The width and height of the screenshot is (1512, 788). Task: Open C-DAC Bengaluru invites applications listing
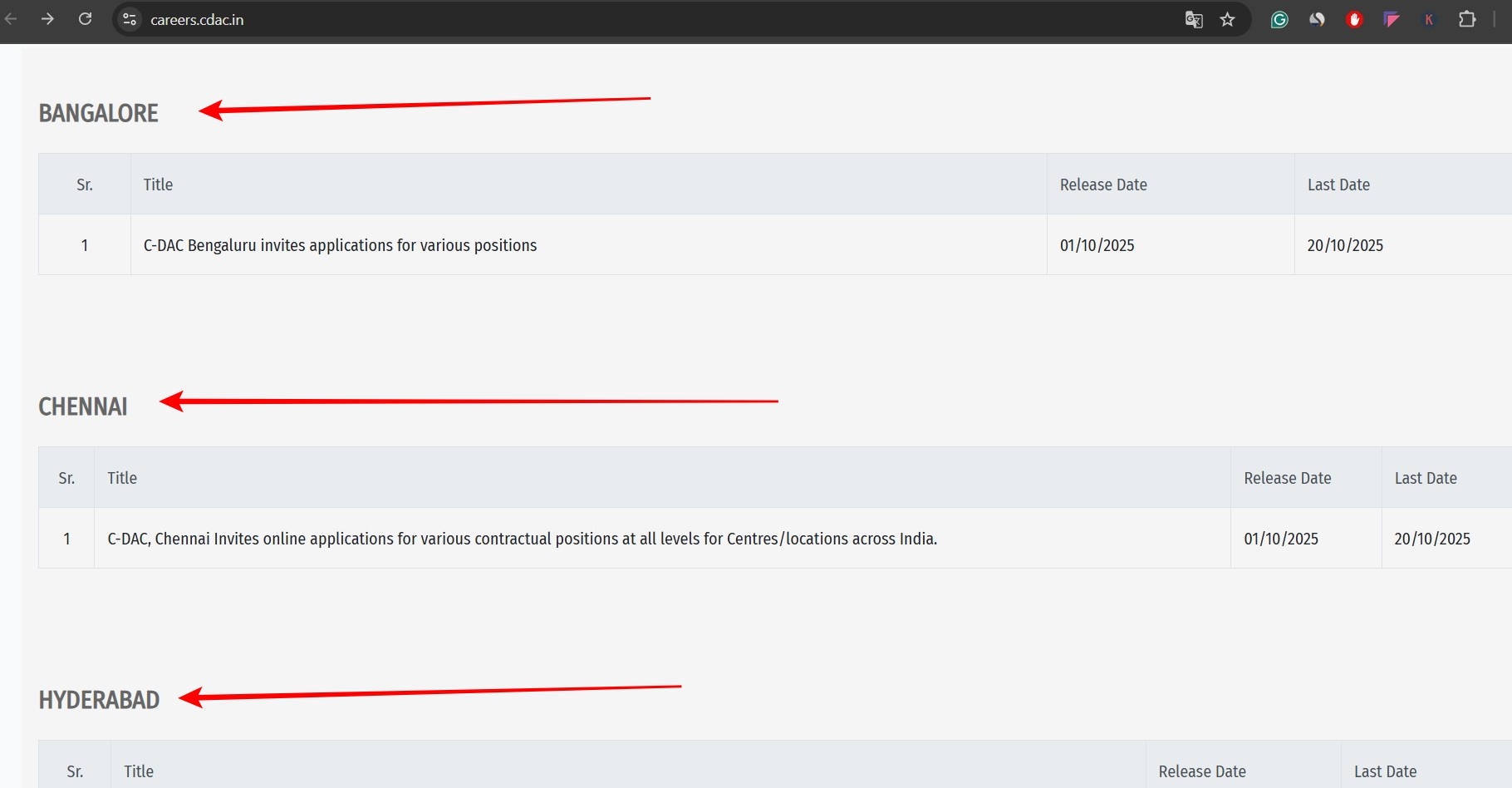340,245
